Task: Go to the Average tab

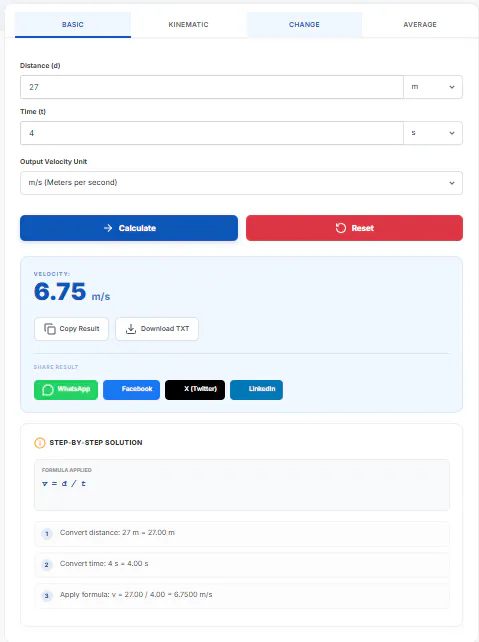Action: 420,25
